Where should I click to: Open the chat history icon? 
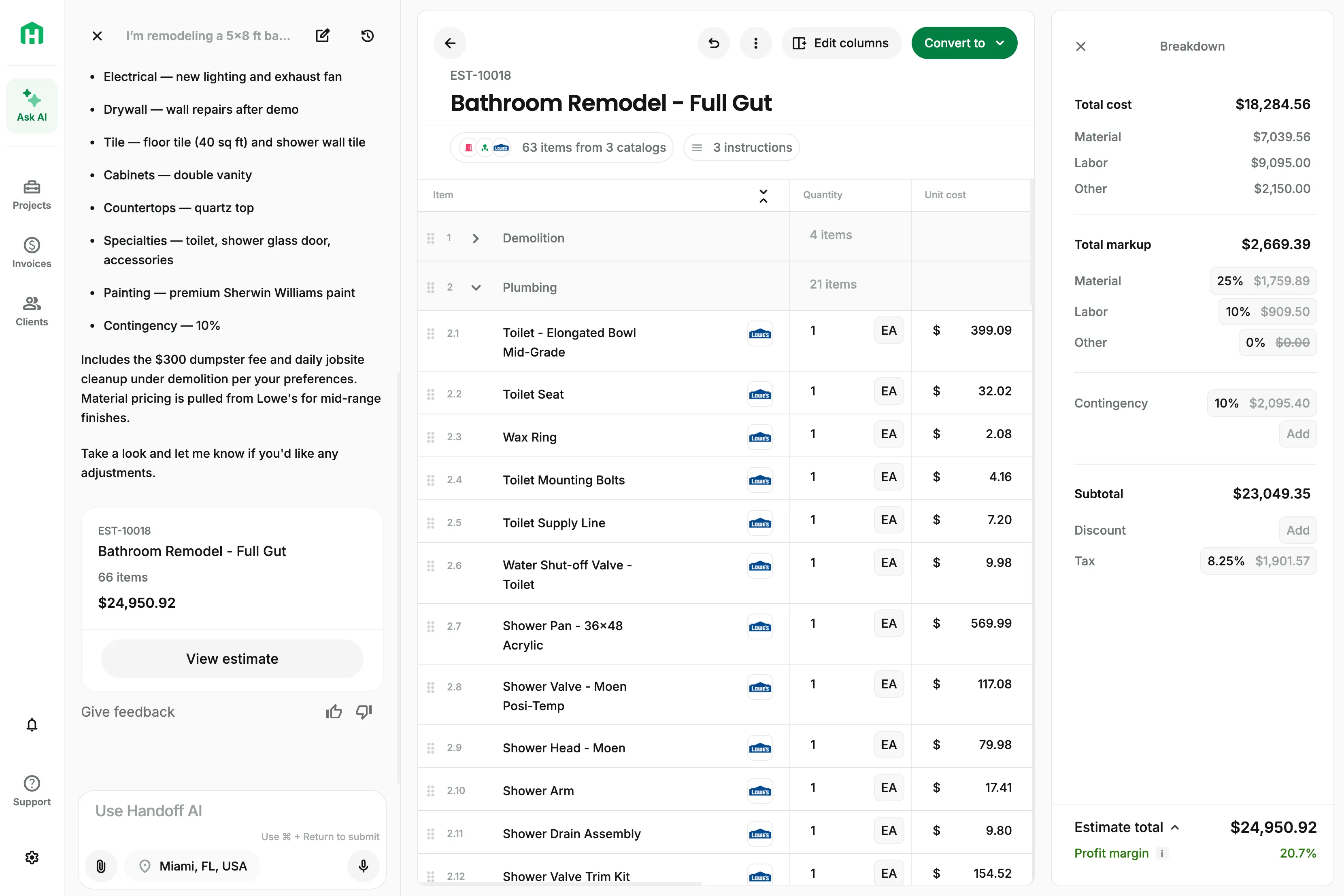click(x=368, y=36)
